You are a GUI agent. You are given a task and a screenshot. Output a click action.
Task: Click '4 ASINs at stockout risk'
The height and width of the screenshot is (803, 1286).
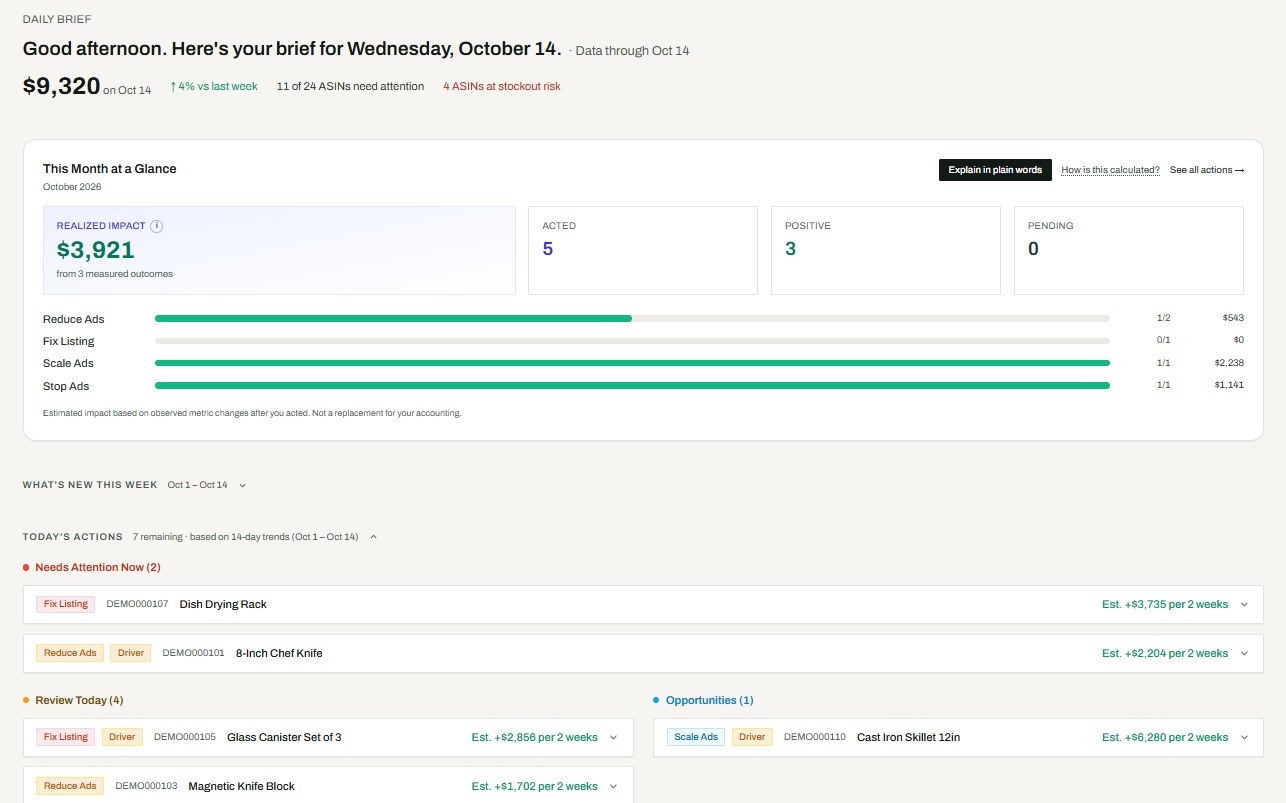pos(502,87)
